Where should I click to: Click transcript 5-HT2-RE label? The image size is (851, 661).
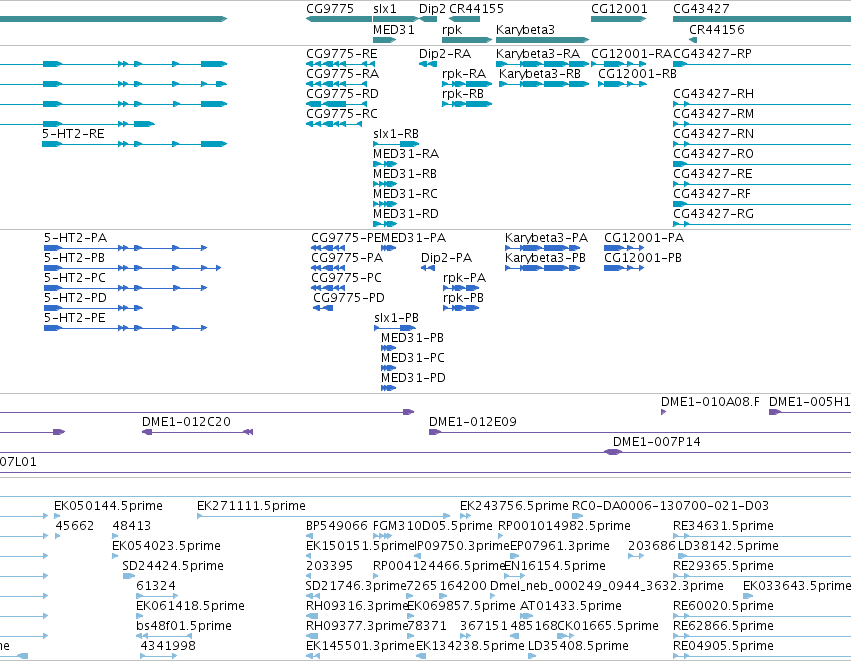point(73,134)
